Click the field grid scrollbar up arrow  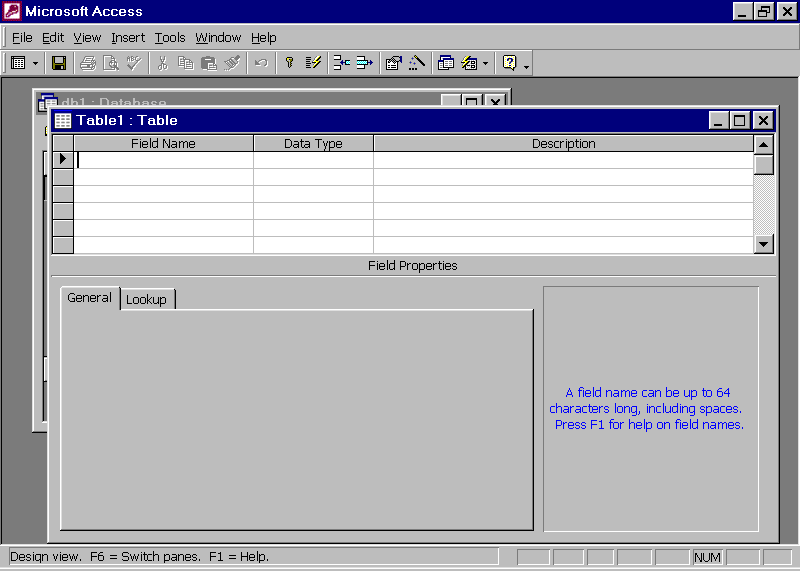click(763, 145)
